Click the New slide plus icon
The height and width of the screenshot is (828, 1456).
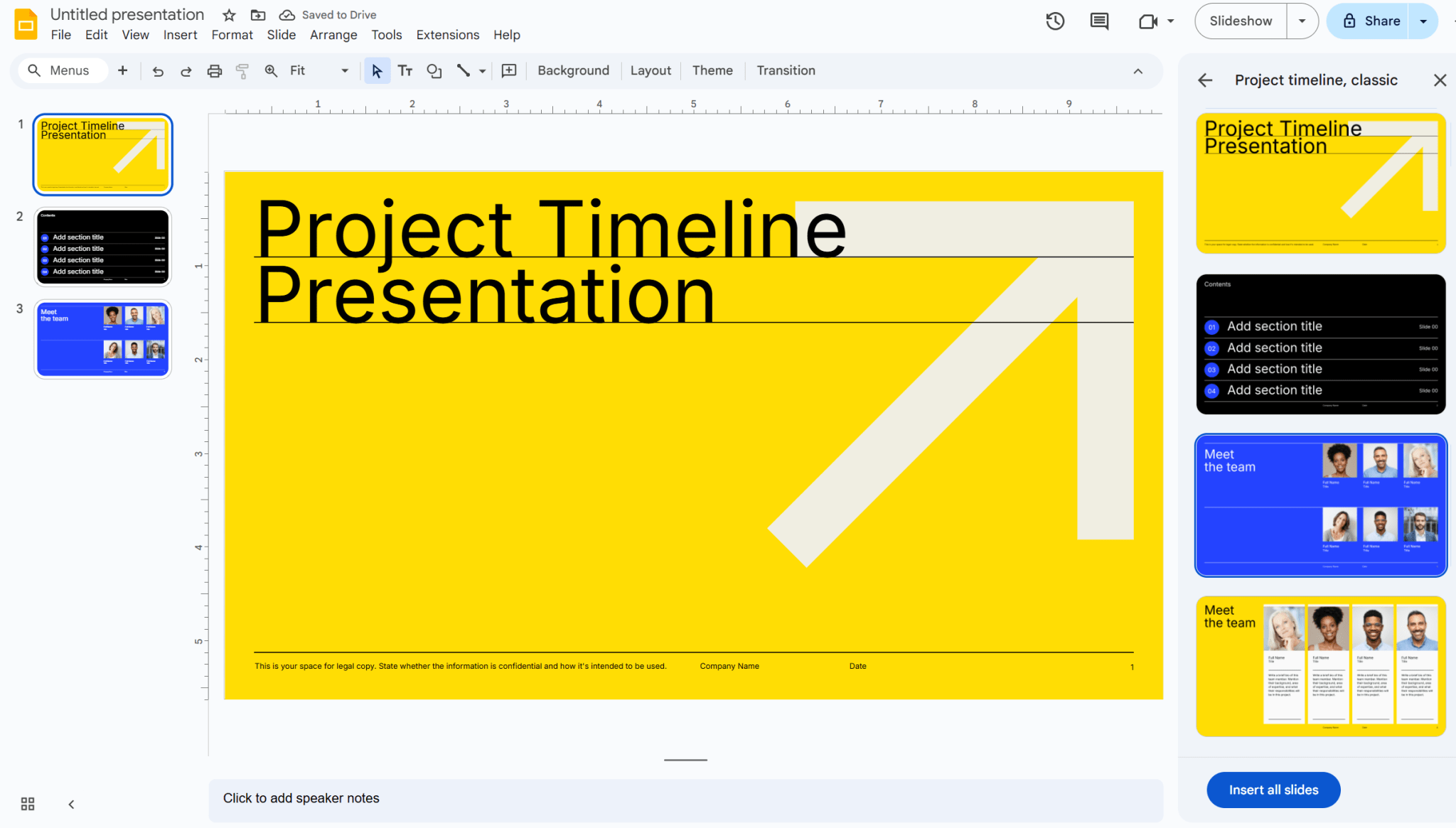(122, 70)
